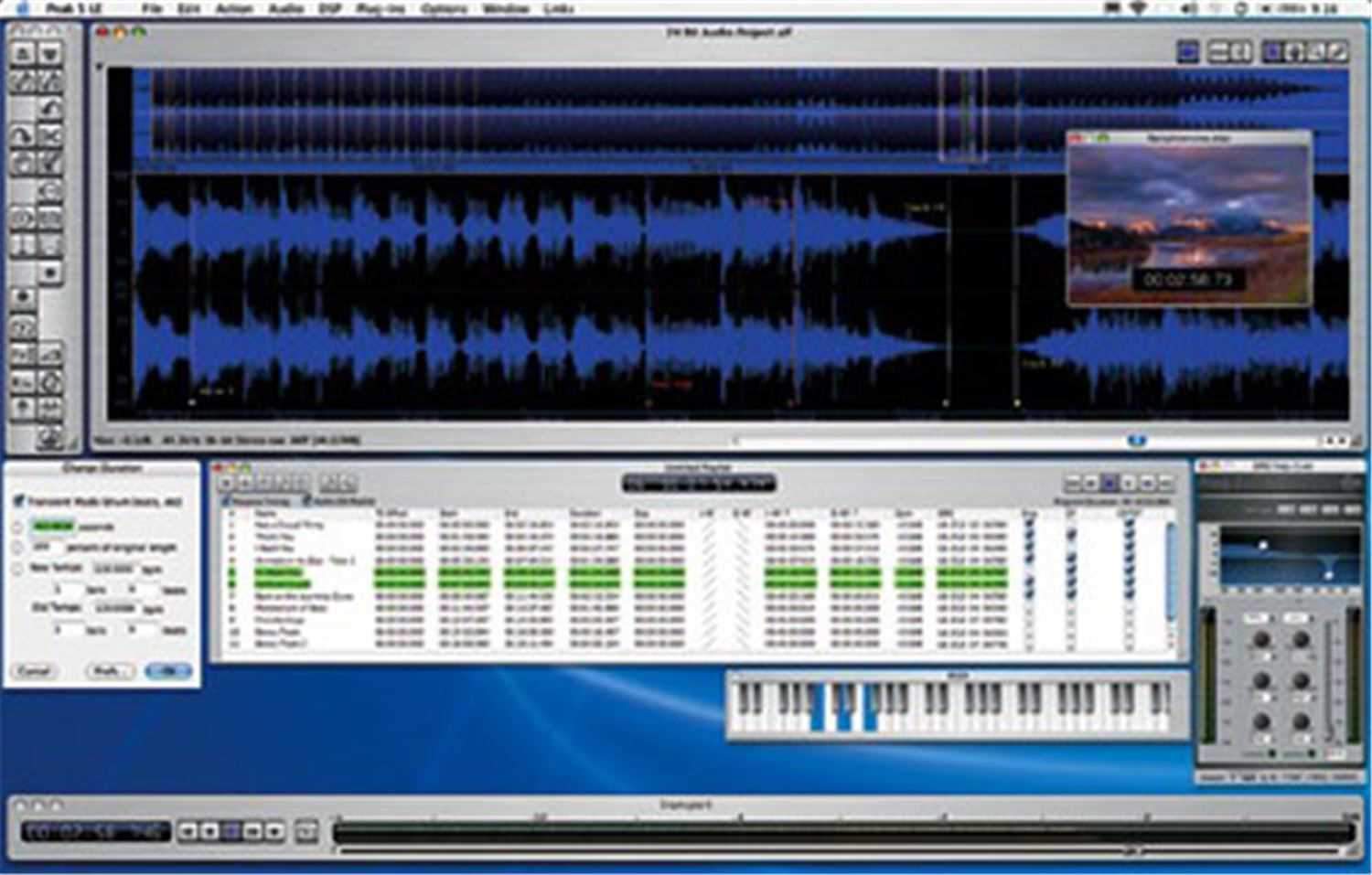
Task: Open the File menu
Action: [x=152, y=8]
